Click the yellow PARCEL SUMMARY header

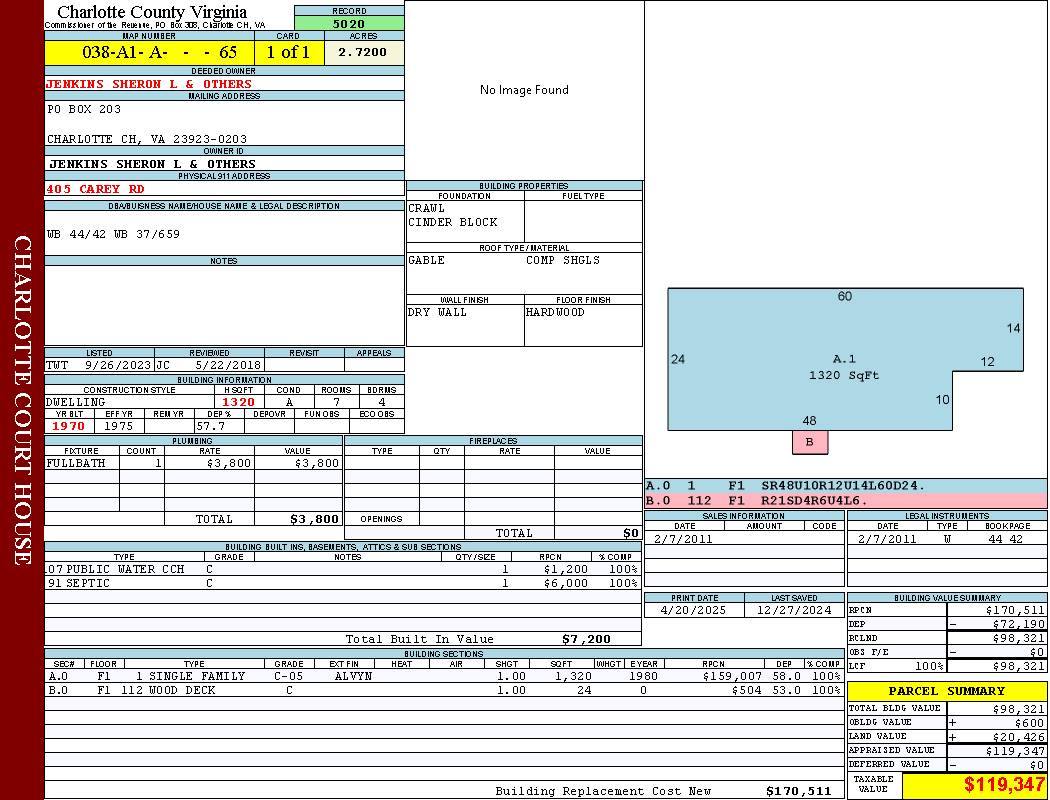[946, 691]
